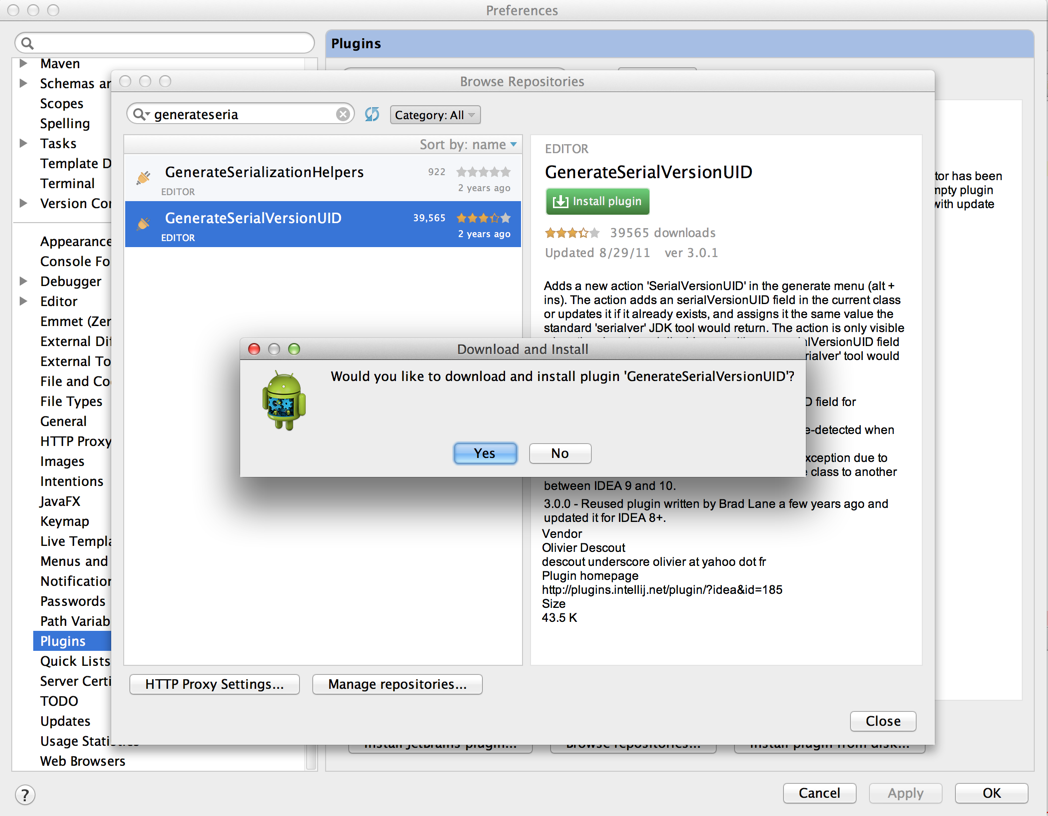Screen dimensions: 1048x816
Task: Confirm install by clicking Yes
Action: point(485,453)
